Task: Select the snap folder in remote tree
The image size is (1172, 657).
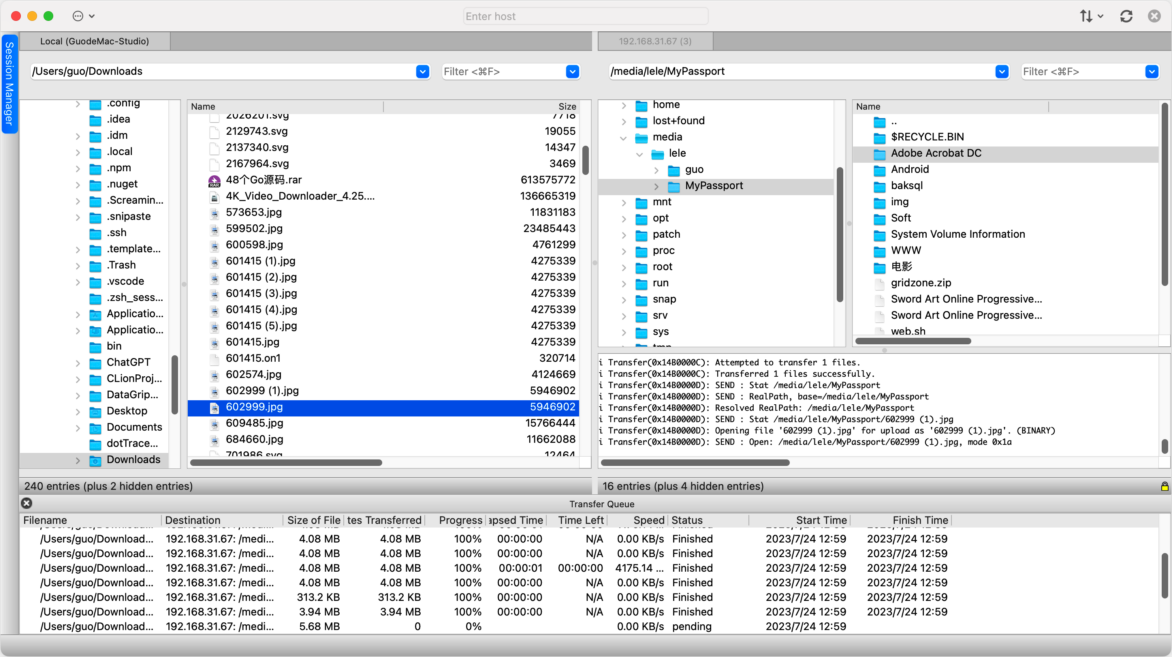Action: pyautogui.click(x=664, y=300)
